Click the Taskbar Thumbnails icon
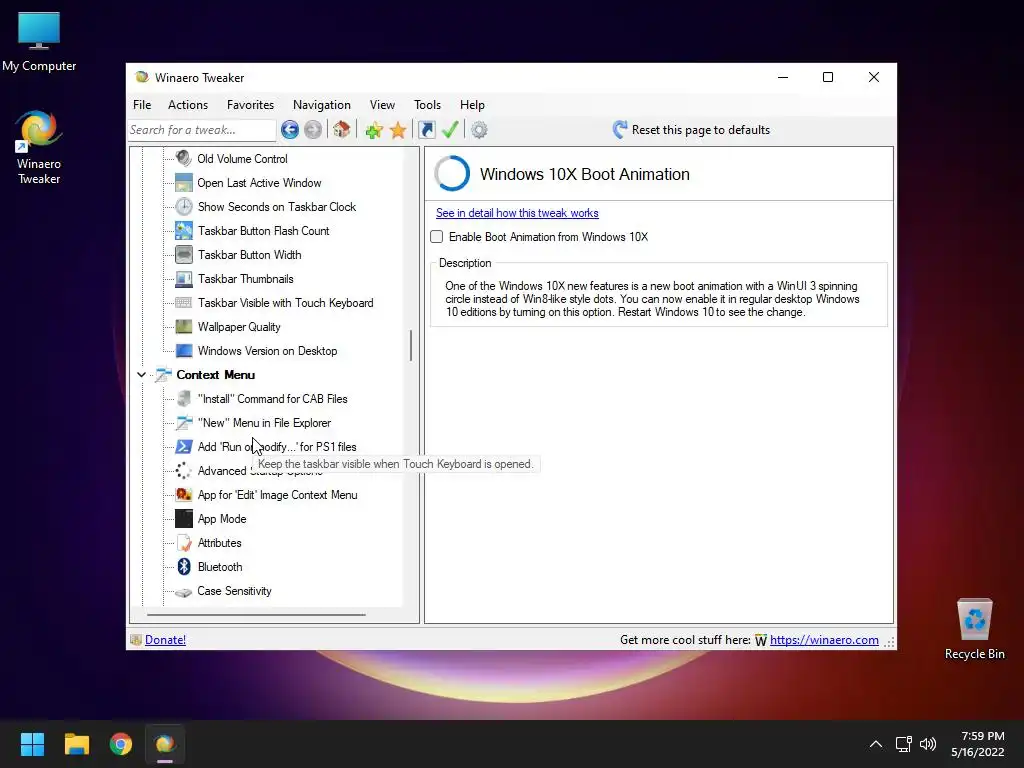Image resolution: width=1024 pixels, height=768 pixels. 184,279
